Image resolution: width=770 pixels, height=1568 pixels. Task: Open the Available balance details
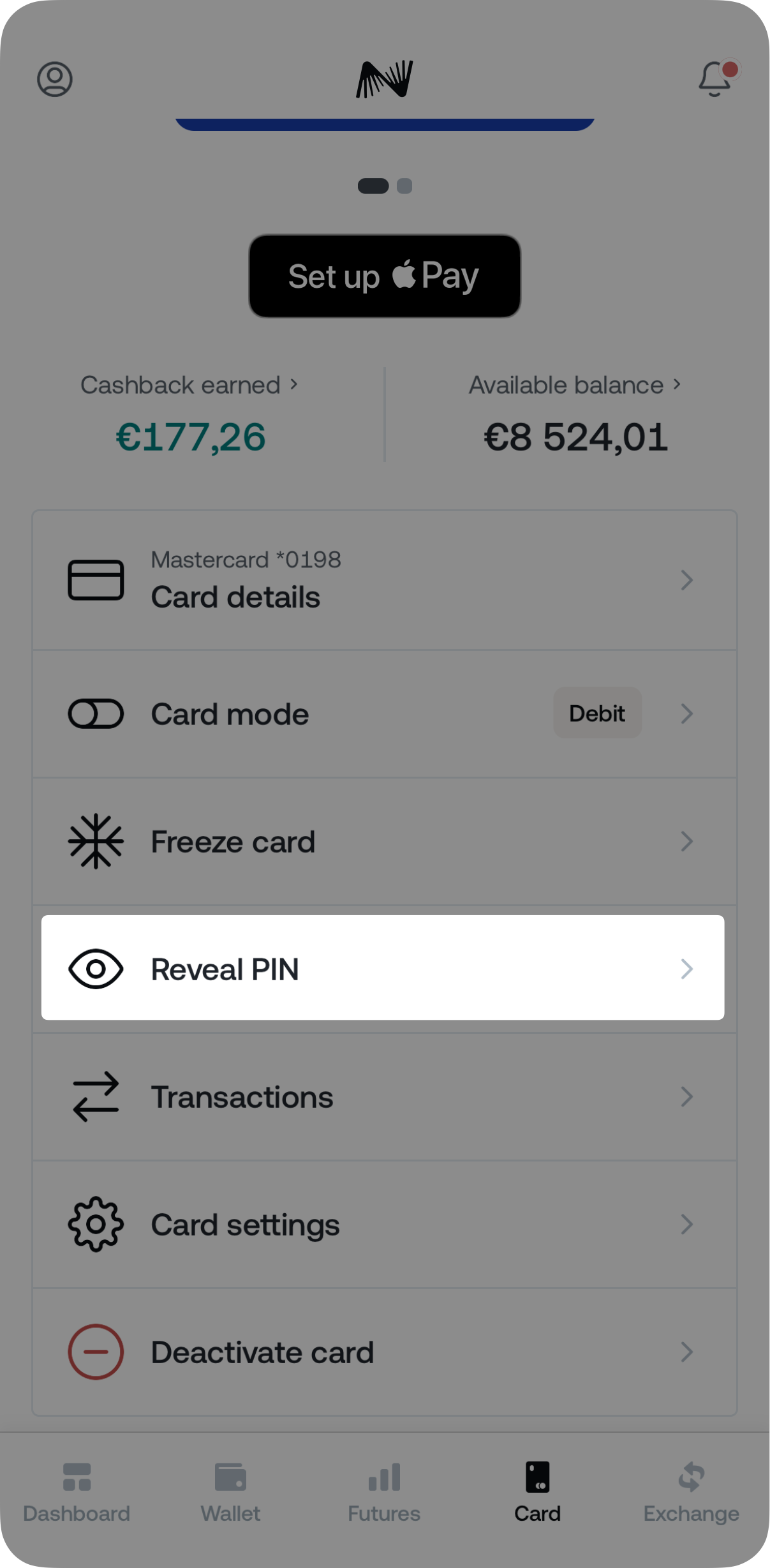(x=575, y=385)
